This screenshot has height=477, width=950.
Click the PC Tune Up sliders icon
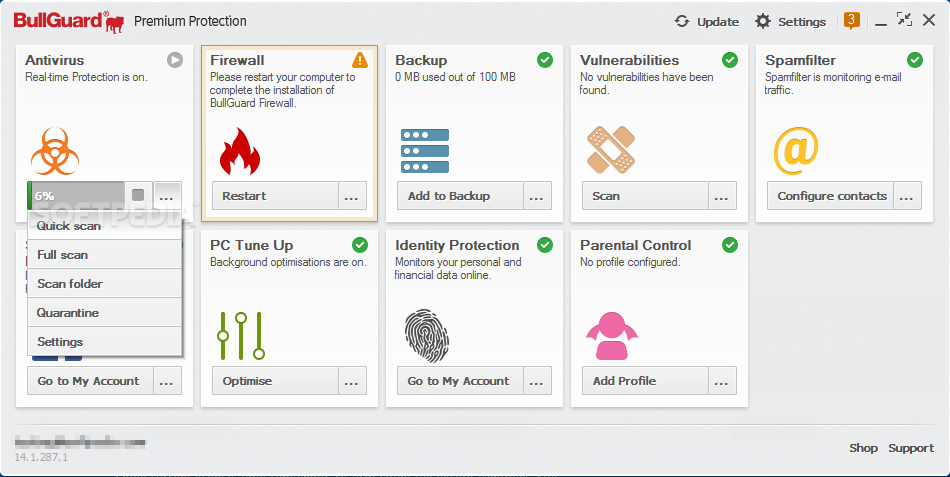tap(241, 336)
